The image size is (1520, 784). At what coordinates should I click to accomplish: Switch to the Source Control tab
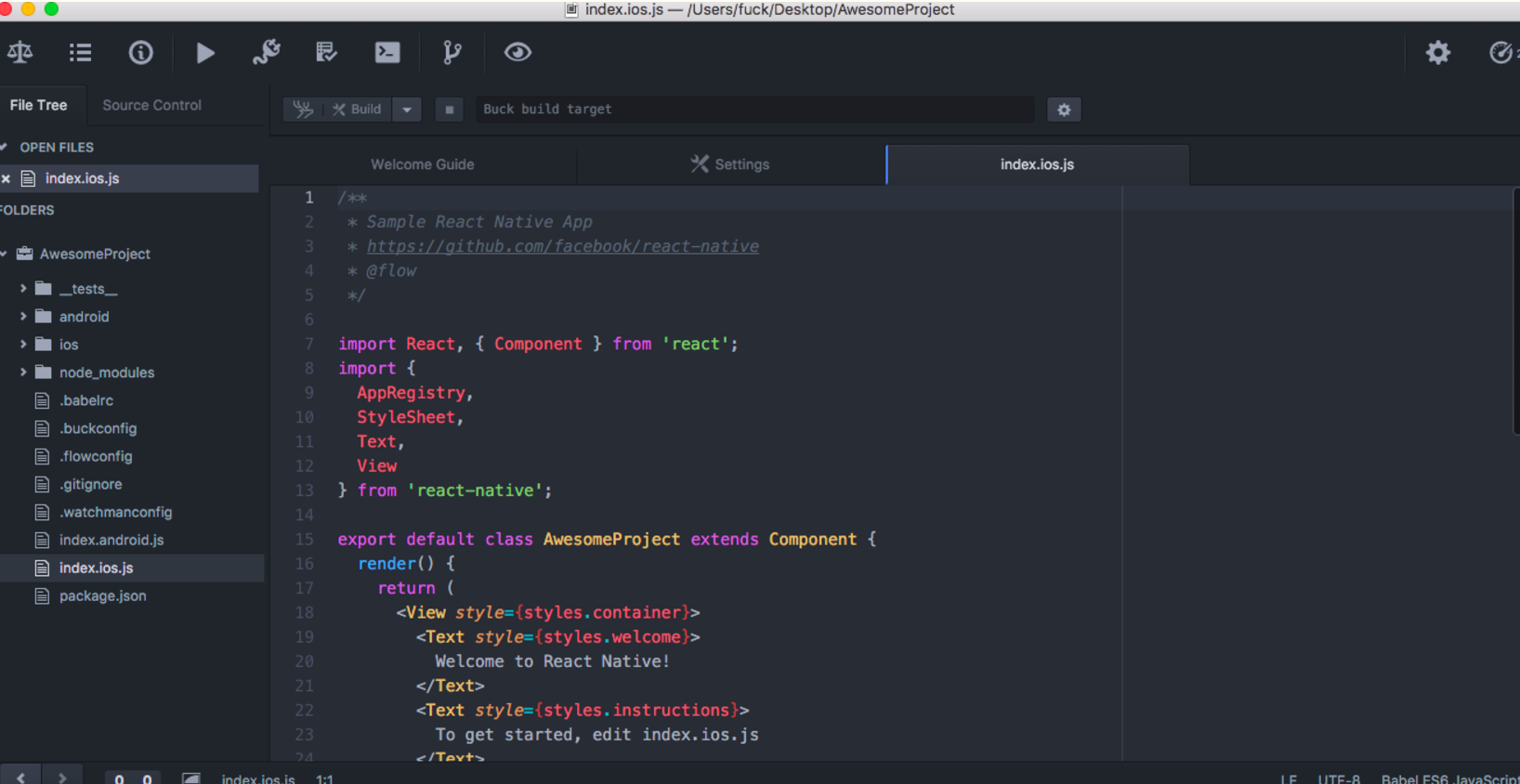[151, 105]
